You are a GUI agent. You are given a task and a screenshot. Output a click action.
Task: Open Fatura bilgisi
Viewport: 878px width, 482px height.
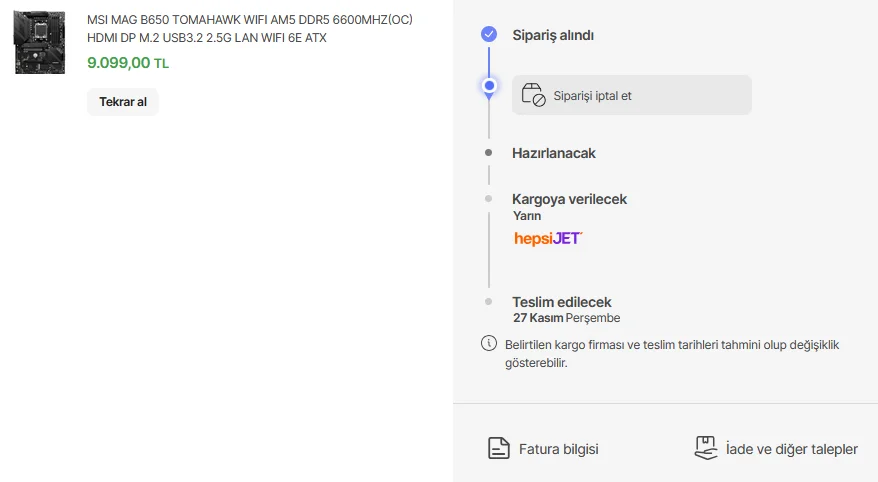pyautogui.click(x=543, y=449)
